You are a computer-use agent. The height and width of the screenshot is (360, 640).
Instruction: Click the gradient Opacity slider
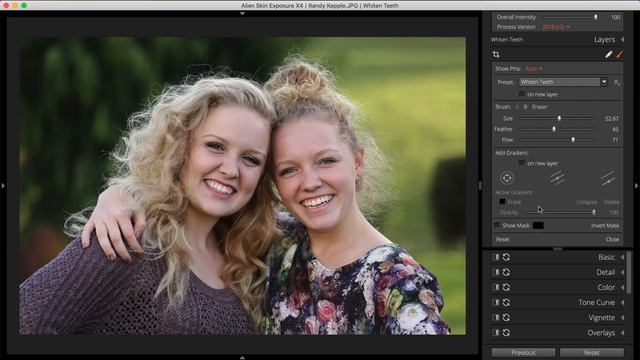point(560,212)
